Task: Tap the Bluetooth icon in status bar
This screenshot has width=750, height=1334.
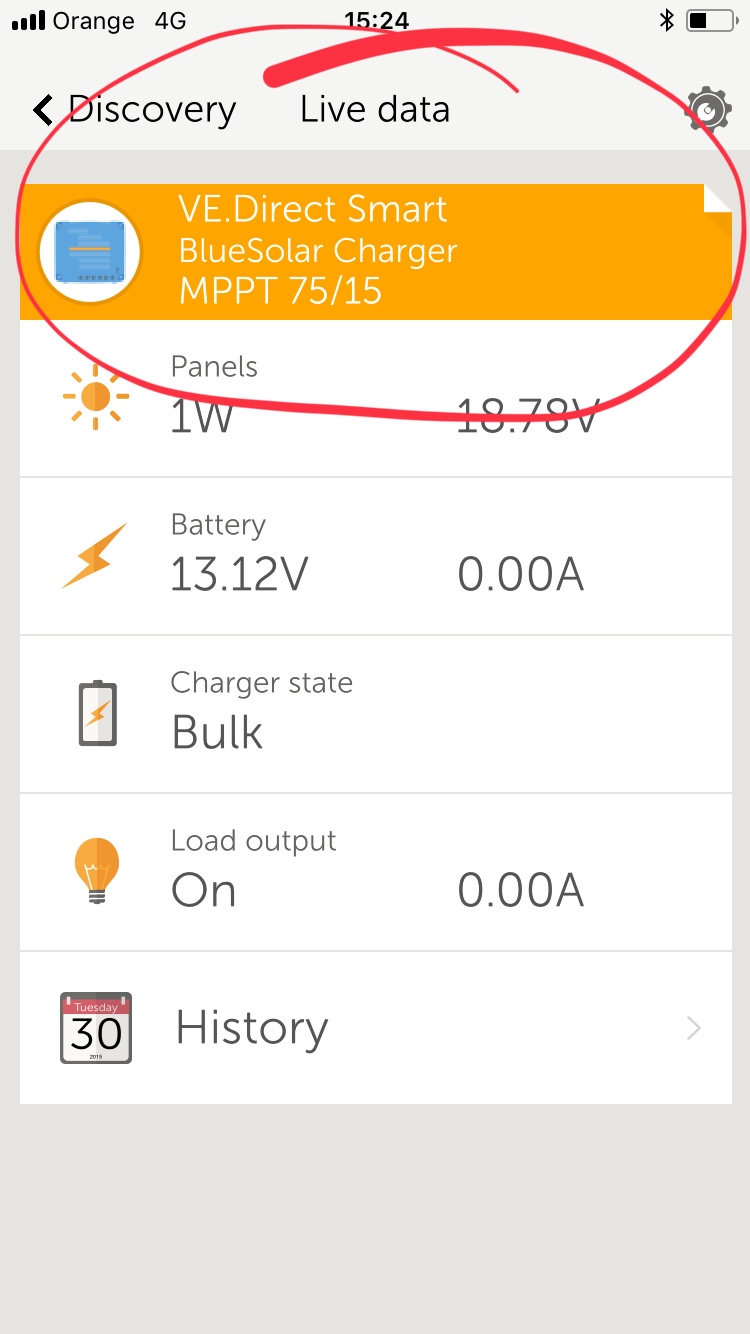Action: [667, 20]
